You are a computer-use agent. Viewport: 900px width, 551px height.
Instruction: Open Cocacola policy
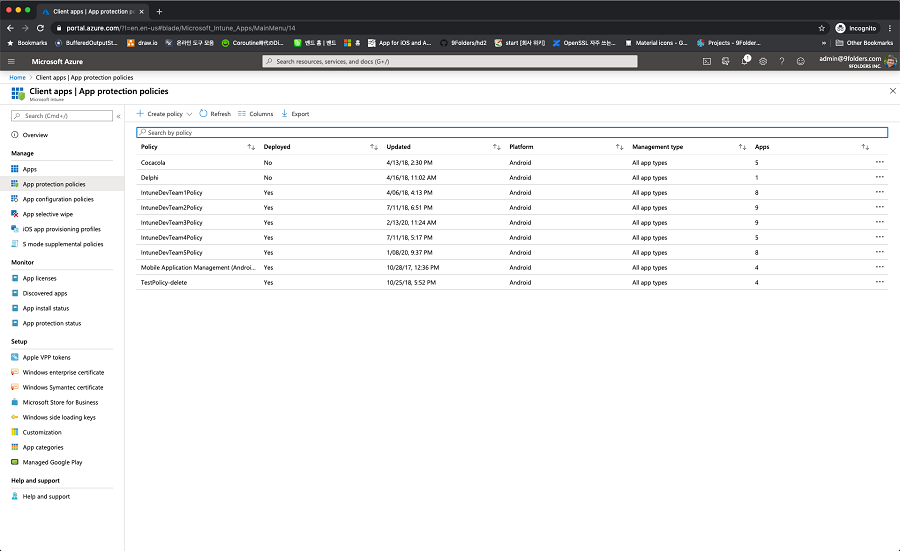pyautogui.click(x=153, y=163)
